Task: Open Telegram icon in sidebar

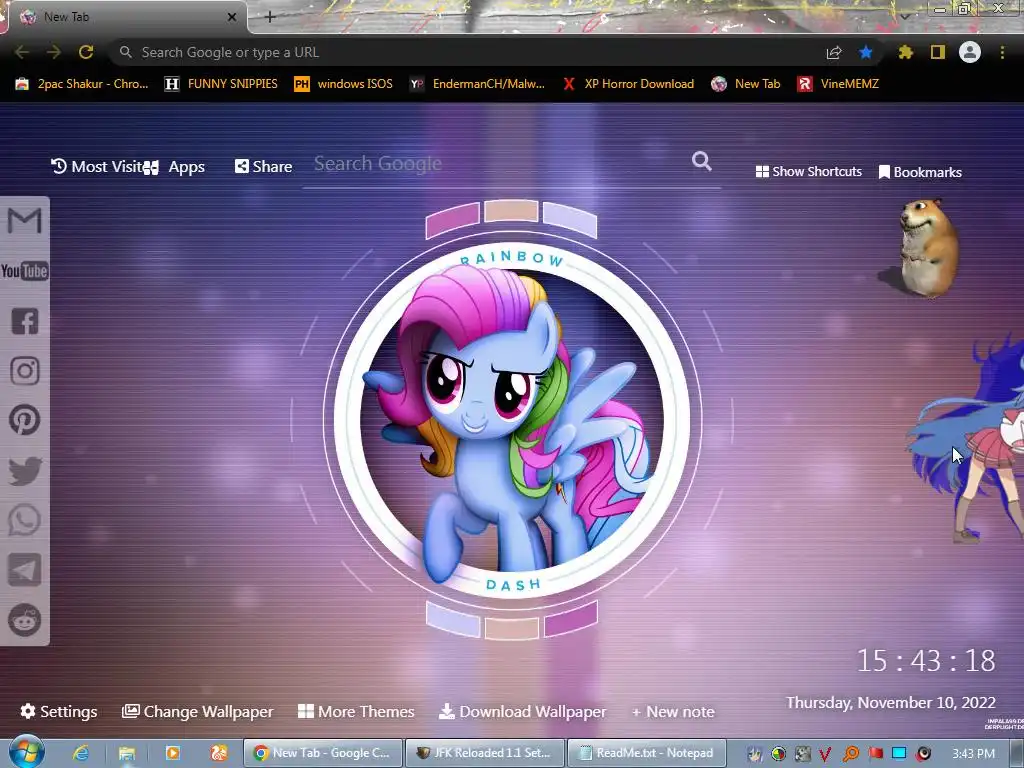Action: 25,570
